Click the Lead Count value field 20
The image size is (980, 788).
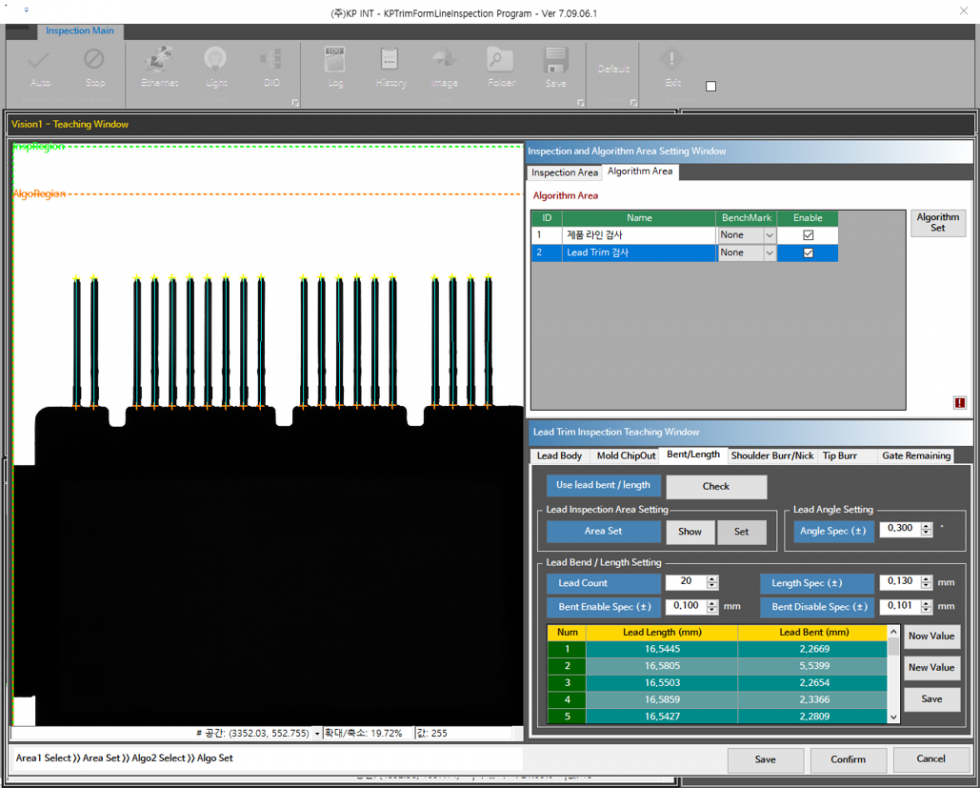[x=686, y=581]
